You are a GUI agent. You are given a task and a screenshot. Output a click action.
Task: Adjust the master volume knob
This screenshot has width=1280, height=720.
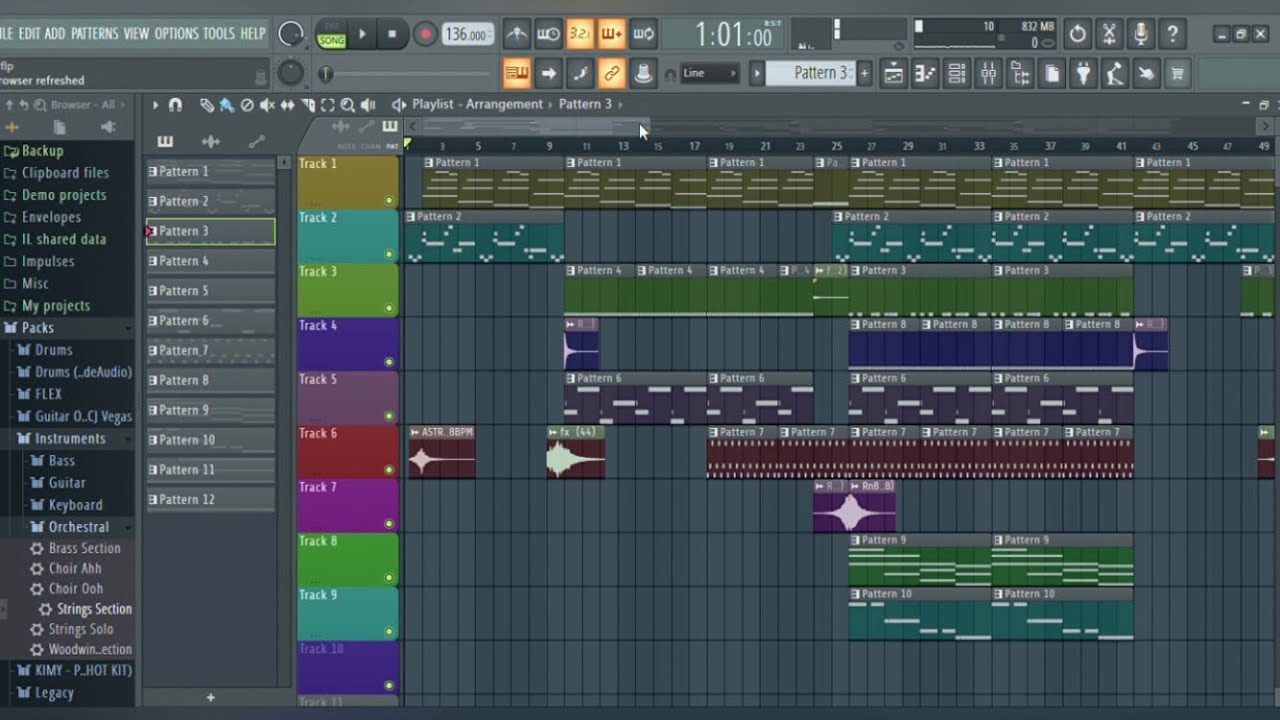pos(290,35)
